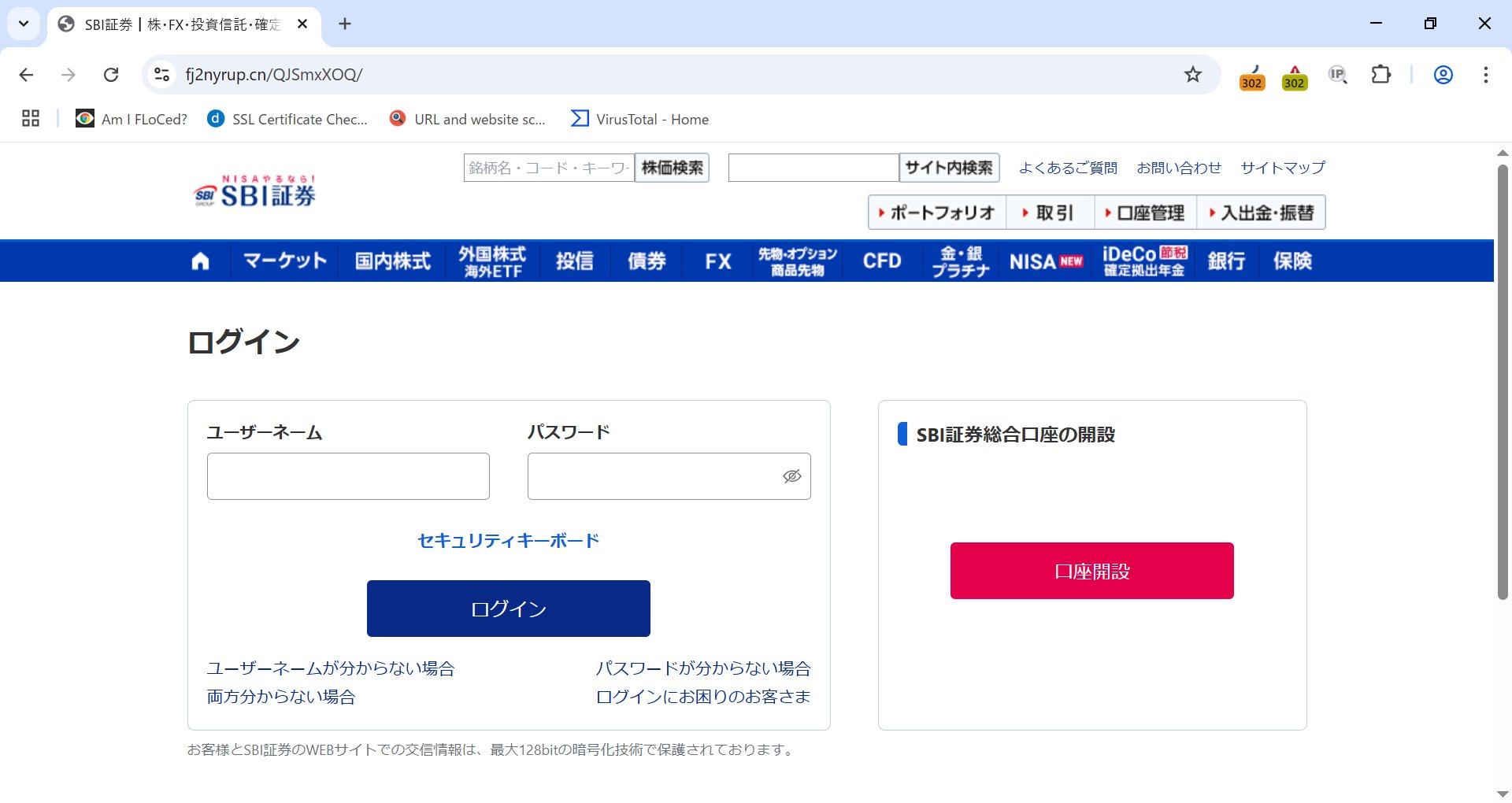1512x803 pixels.
Task: Select the 外国株式 海外ETF navigation tab
Action: [492, 261]
